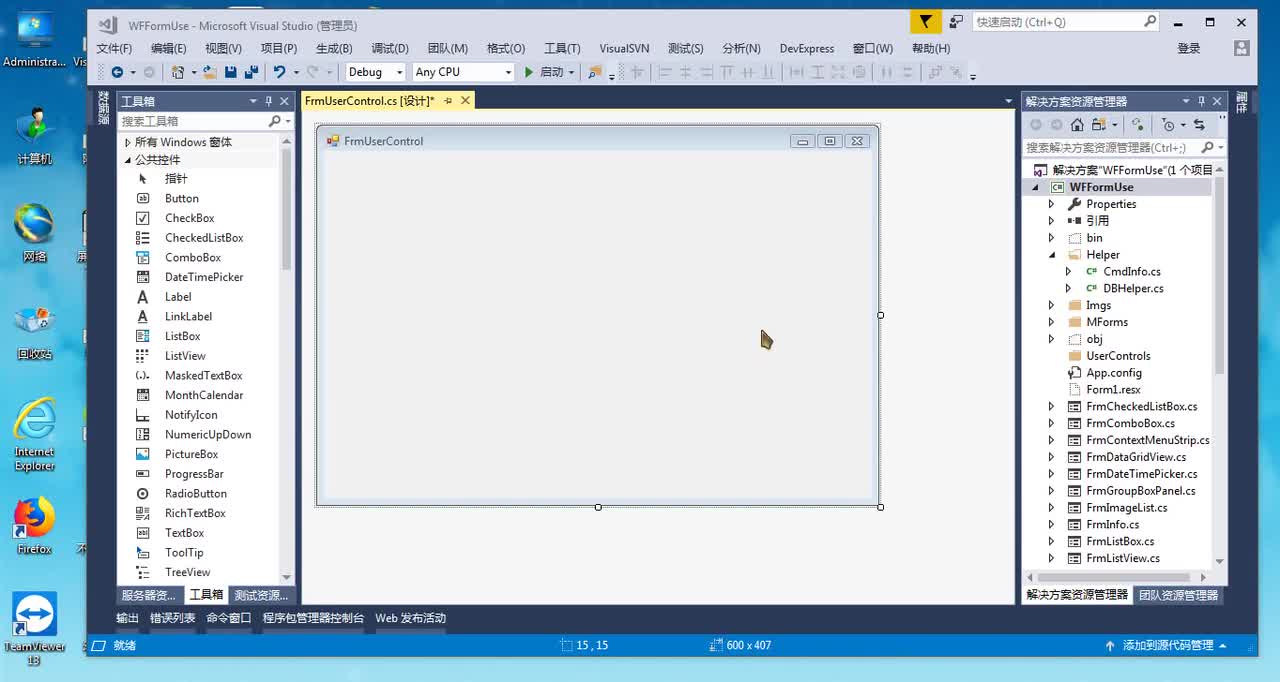Image resolution: width=1280 pixels, height=682 pixels.
Task: Click the Pending Changes Filter clock icon
Action: click(1168, 125)
